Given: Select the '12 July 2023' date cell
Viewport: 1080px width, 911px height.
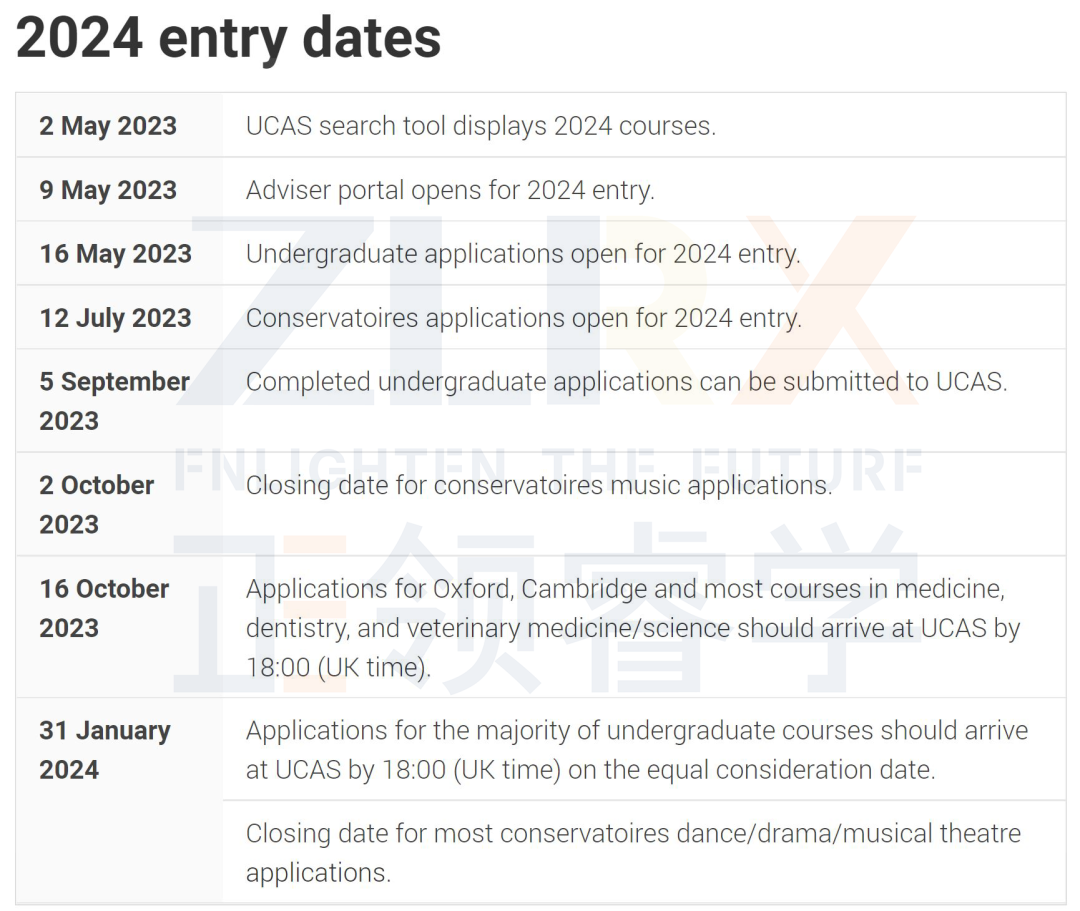Looking at the screenshot, I should point(119,317).
